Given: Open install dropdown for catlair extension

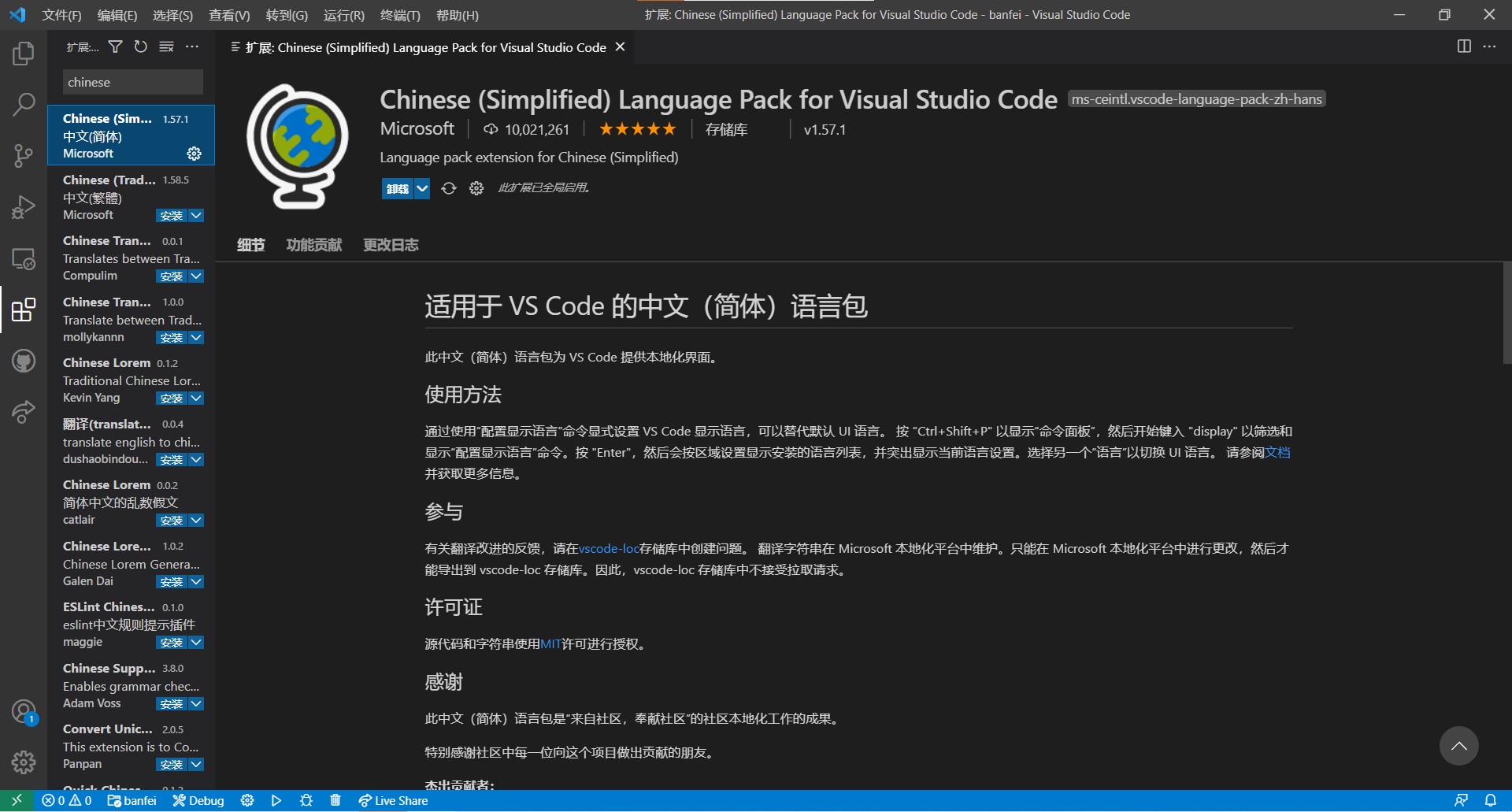Looking at the screenshot, I should click(197, 521).
